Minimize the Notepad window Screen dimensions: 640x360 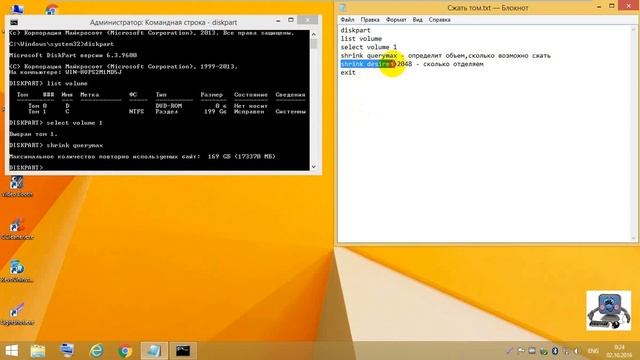tap(599, 7)
